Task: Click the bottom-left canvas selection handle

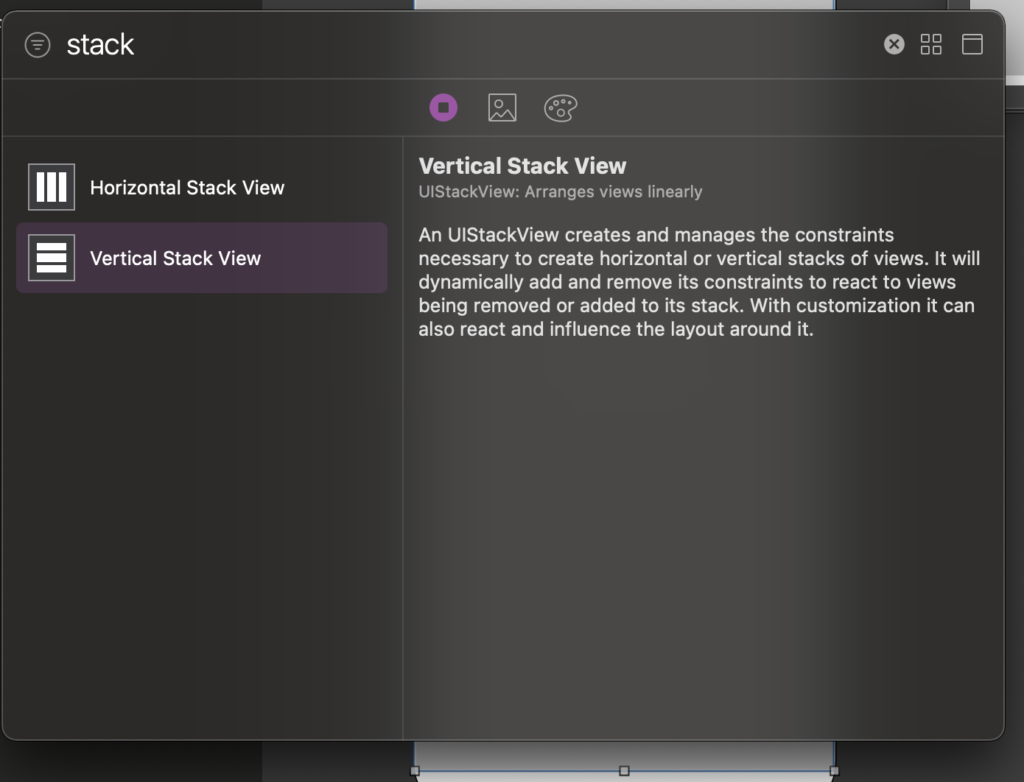Action: click(415, 771)
